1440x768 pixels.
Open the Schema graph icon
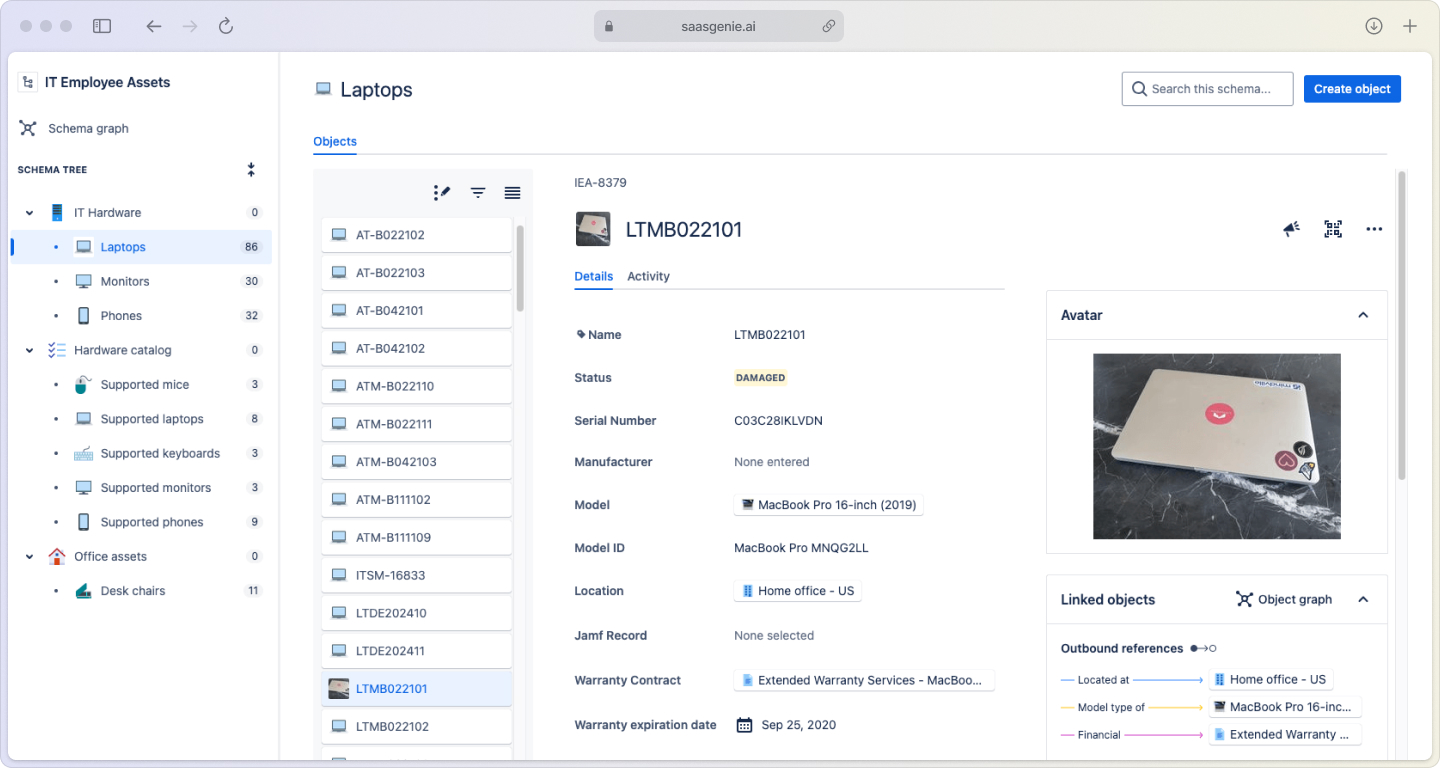pos(28,128)
